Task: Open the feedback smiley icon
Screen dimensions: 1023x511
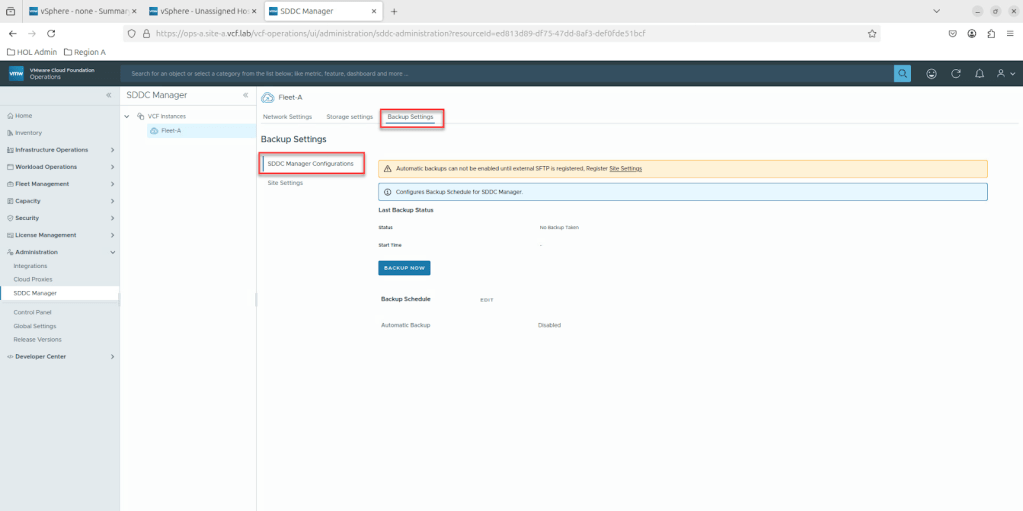Action: point(932,74)
